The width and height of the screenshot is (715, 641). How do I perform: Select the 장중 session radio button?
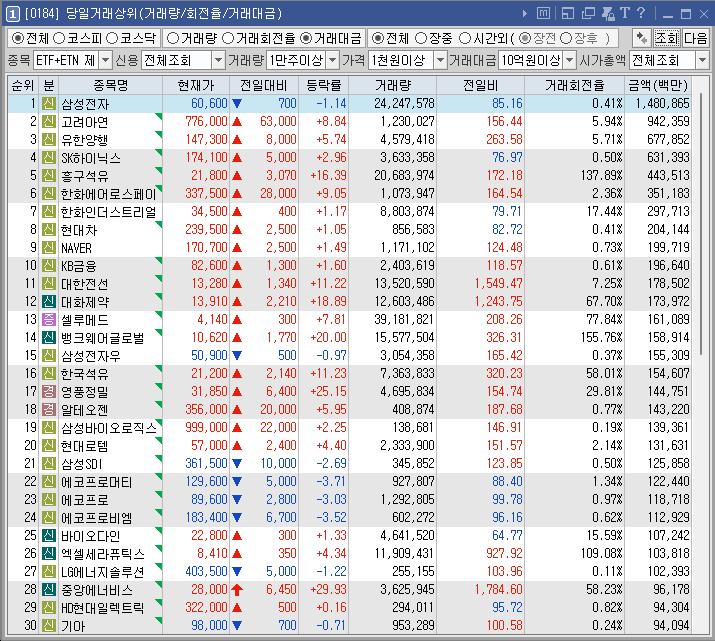pos(421,38)
